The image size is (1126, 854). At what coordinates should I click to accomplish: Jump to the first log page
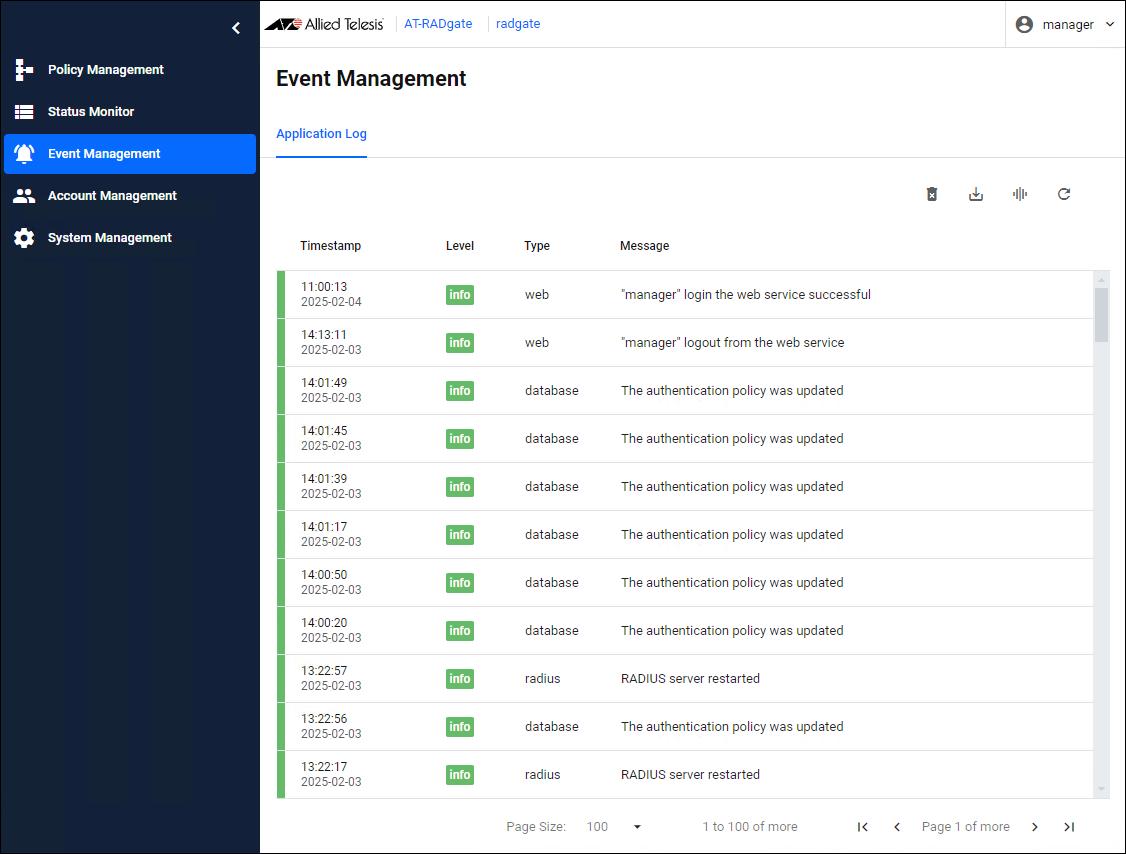click(863, 827)
